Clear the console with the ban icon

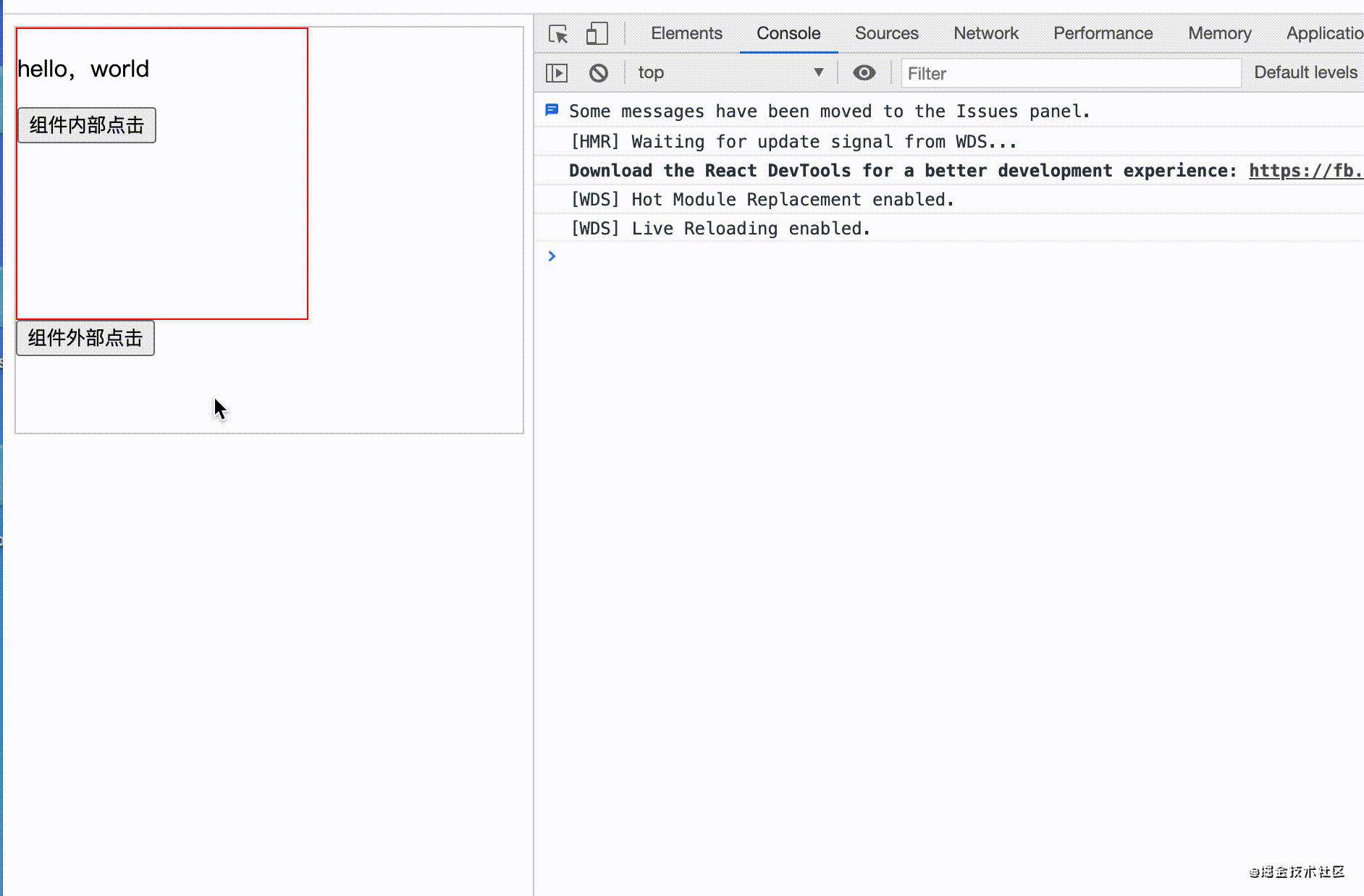point(599,72)
